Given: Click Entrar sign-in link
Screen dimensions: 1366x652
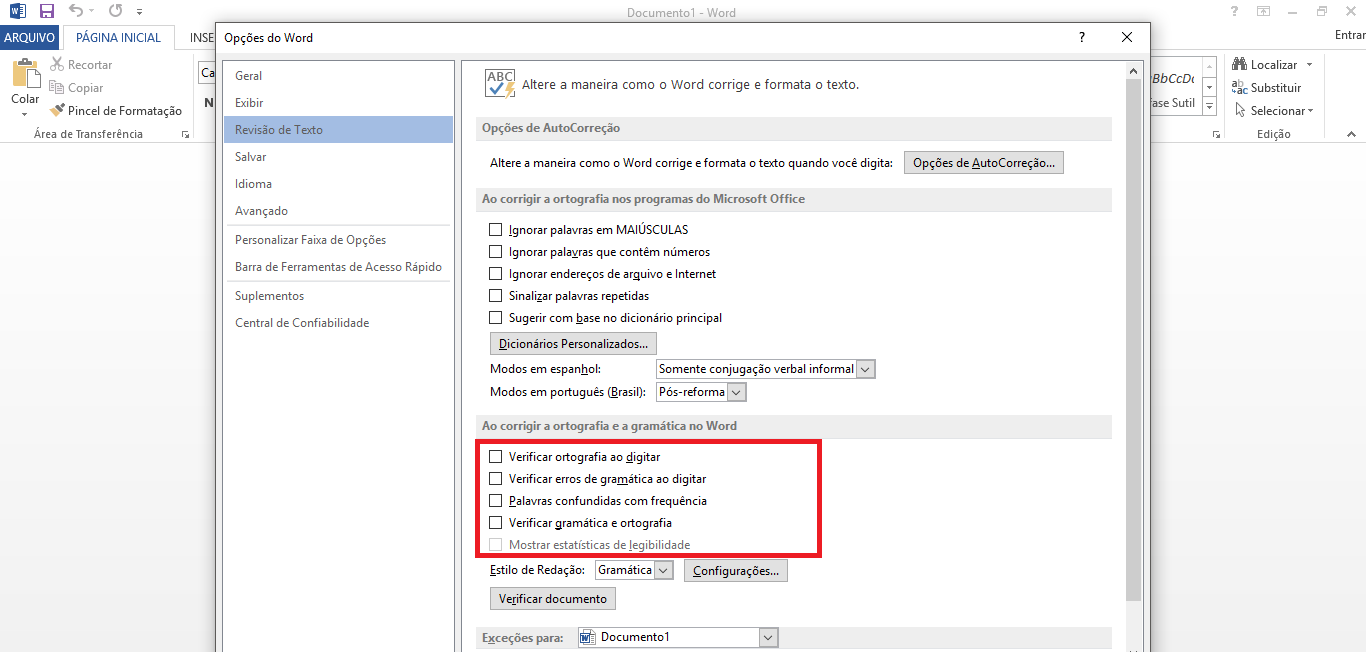Looking at the screenshot, I should click(1350, 35).
